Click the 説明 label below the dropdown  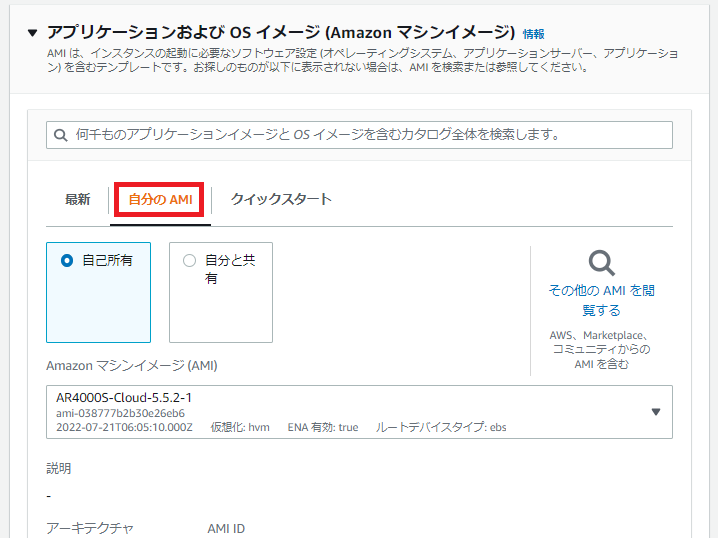pyautogui.click(x=59, y=468)
